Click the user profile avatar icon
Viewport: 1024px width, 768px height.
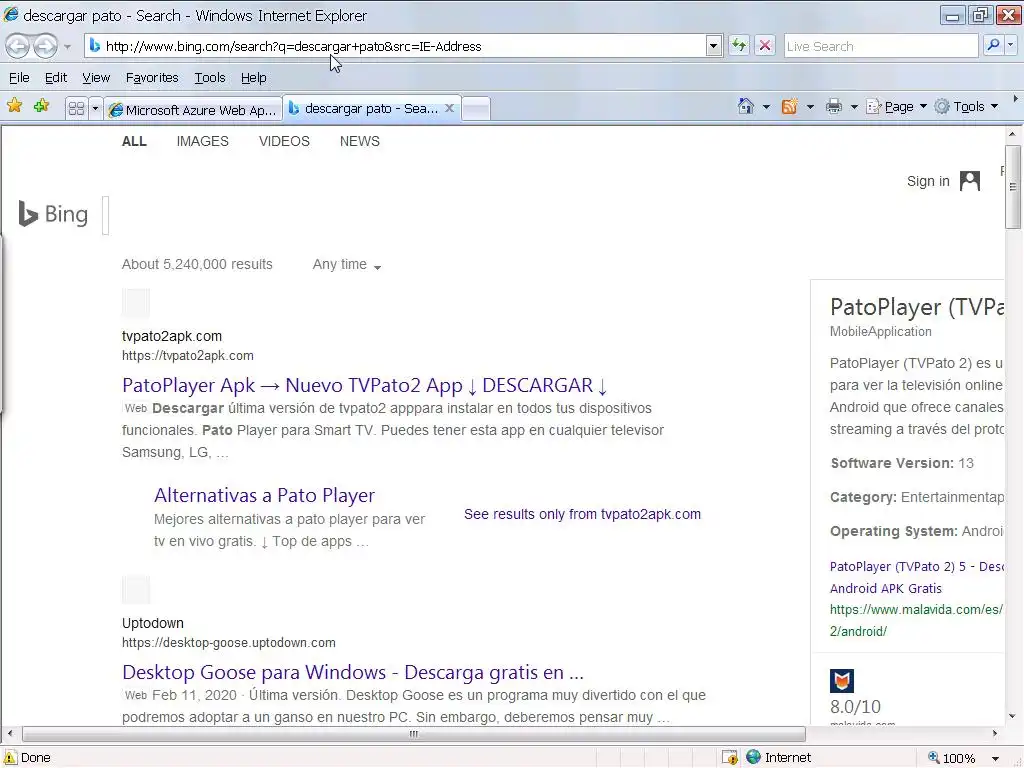click(x=970, y=181)
